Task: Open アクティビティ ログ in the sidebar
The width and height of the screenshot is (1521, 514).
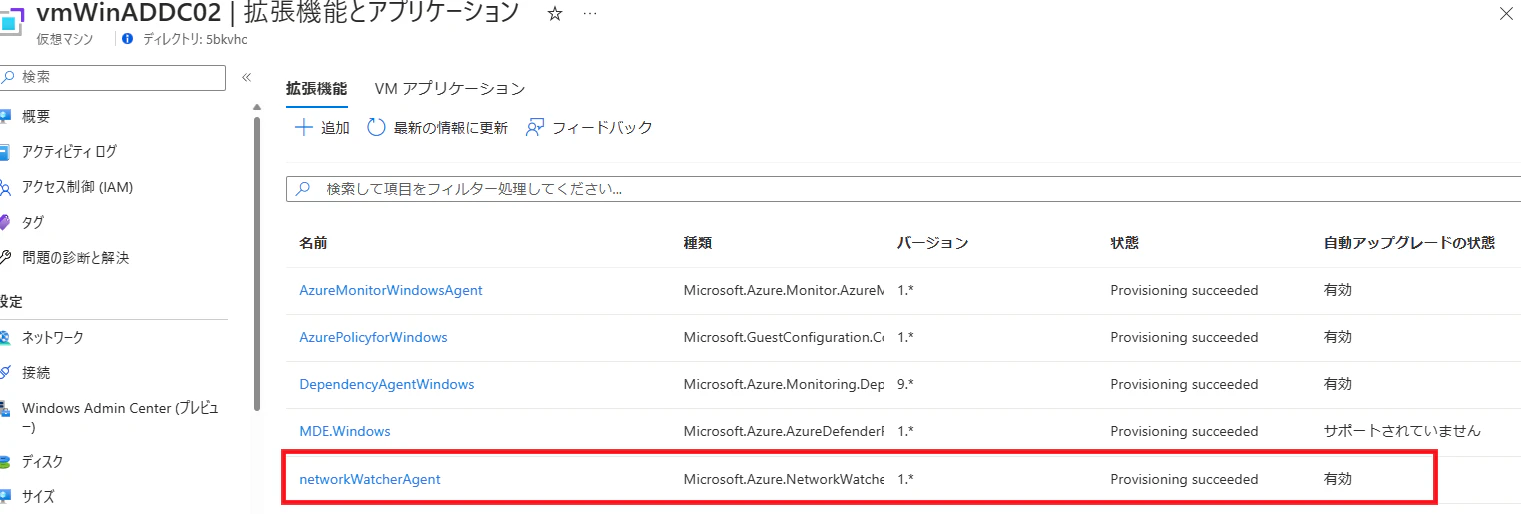Action: (x=69, y=151)
